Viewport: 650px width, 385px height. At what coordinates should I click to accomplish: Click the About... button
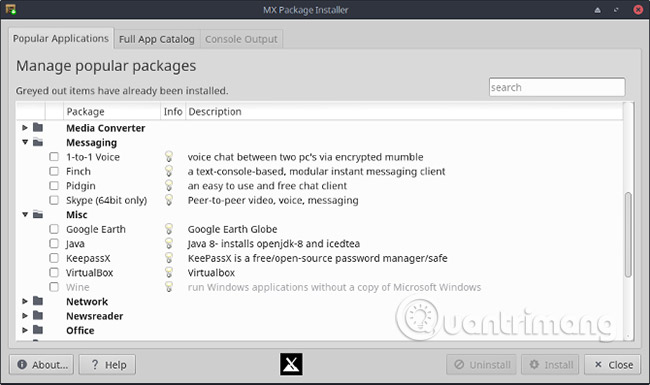point(41,365)
